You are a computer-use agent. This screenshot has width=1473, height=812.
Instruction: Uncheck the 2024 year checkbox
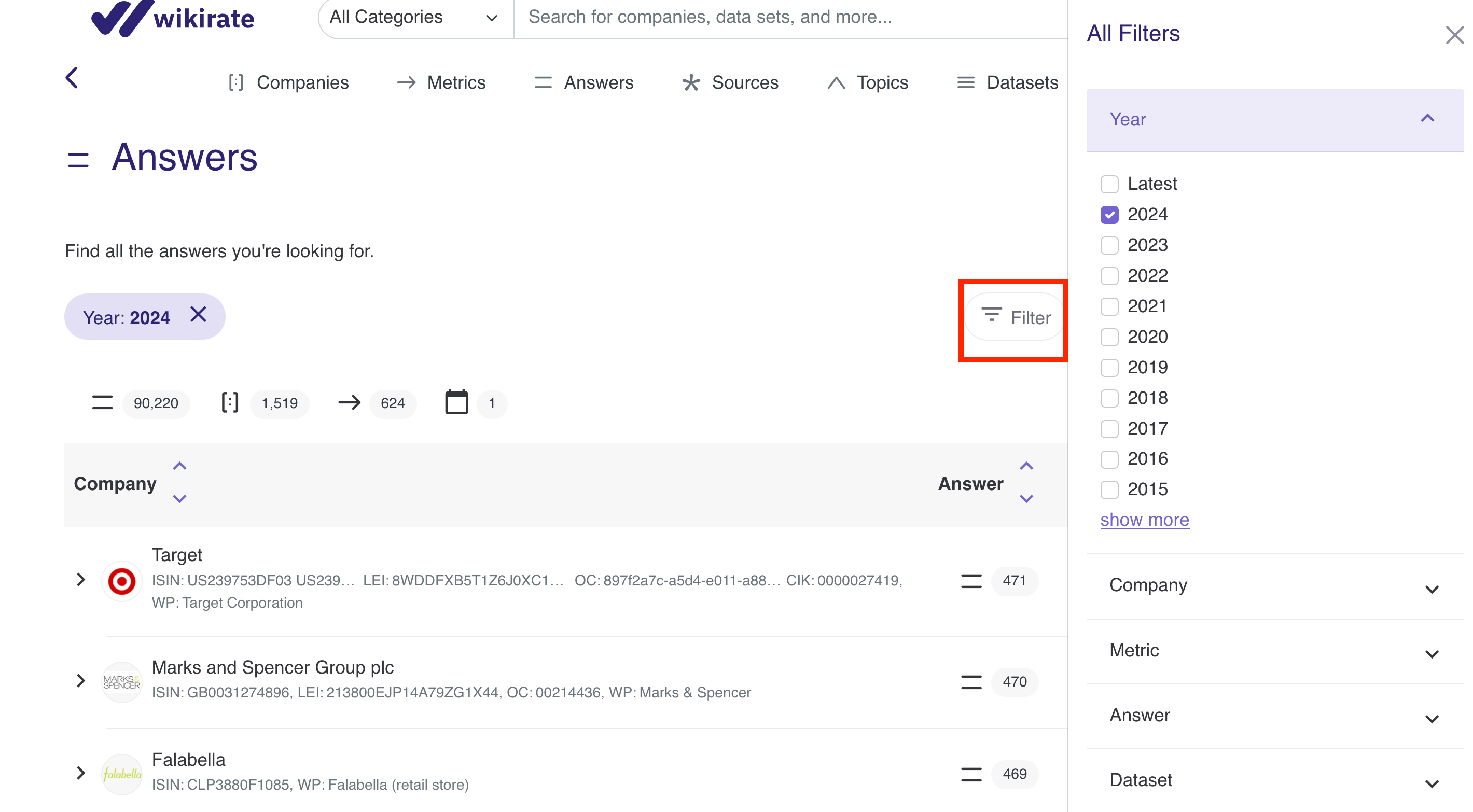[x=1109, y=215]
